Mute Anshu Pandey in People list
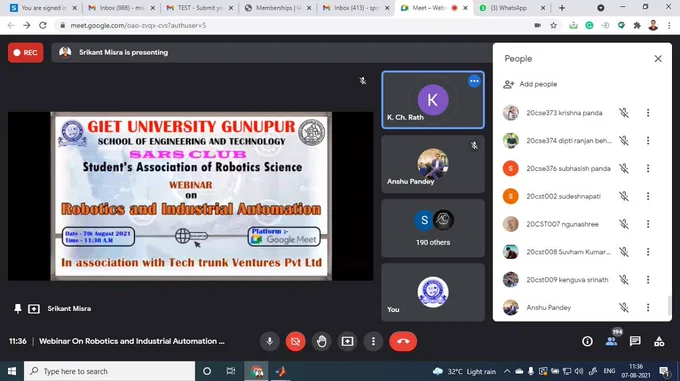The width and height of the screenshot is (680, 381). tap(624, 307)
